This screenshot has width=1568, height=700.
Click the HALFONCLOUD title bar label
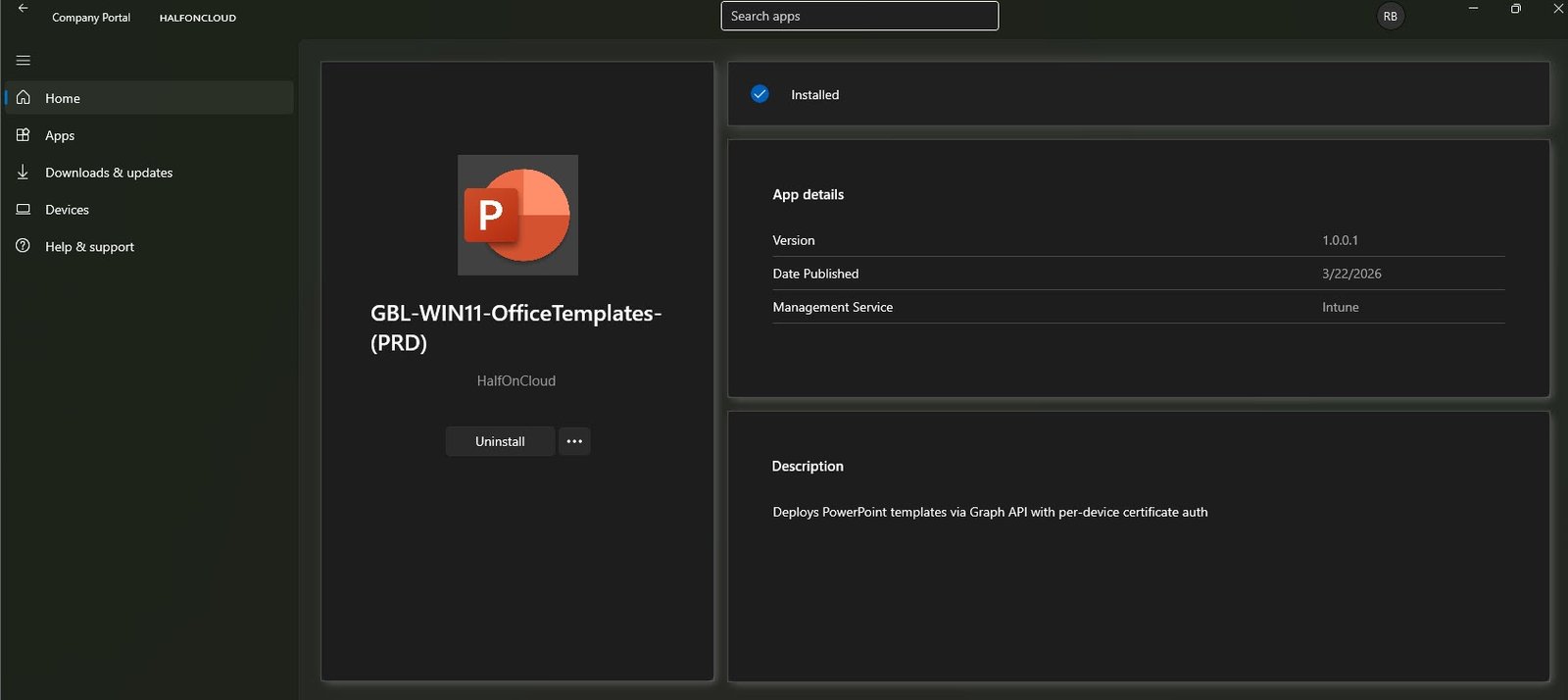[198, 18]
